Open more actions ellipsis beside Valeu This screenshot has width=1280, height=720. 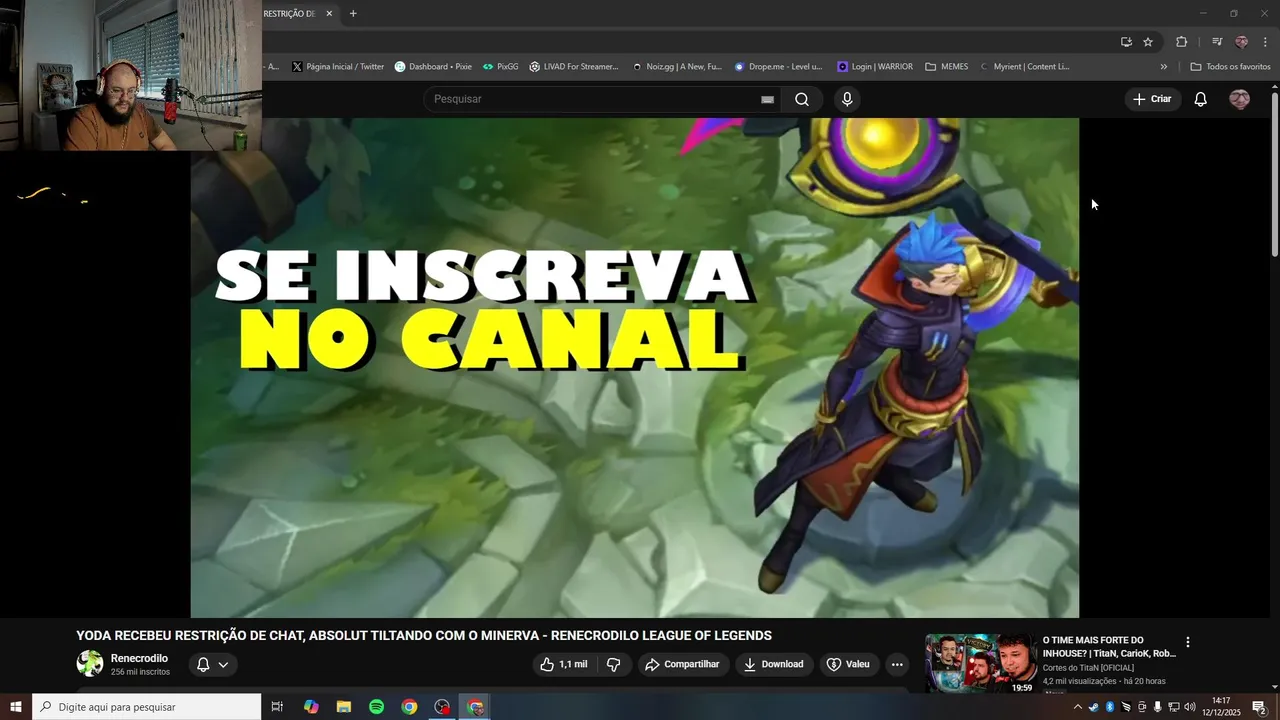[x=897, y=664]
